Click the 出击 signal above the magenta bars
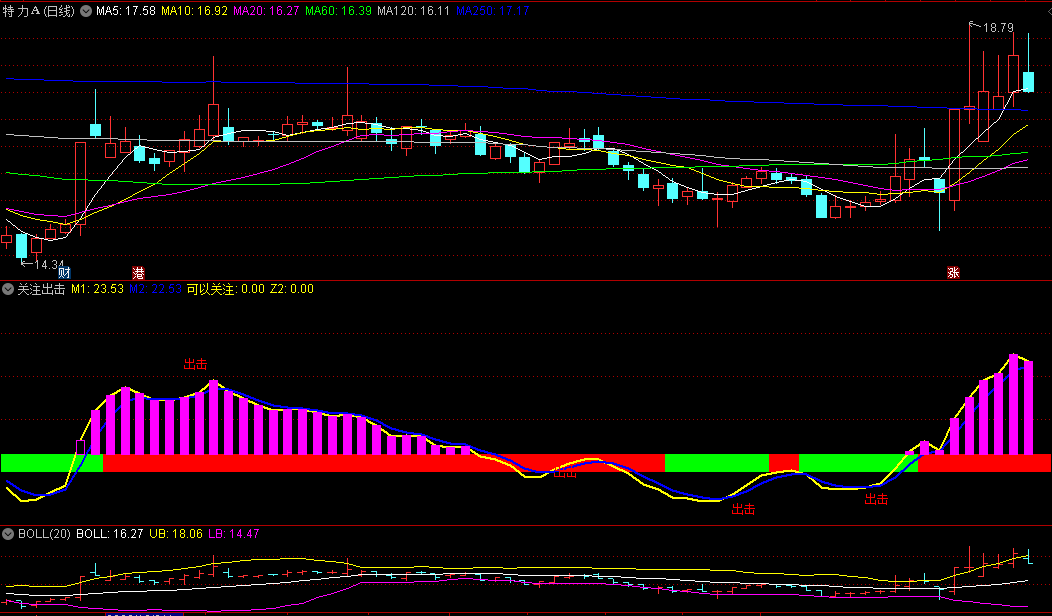This screenshot has width=1052, height=616. [x=195, y=364]
